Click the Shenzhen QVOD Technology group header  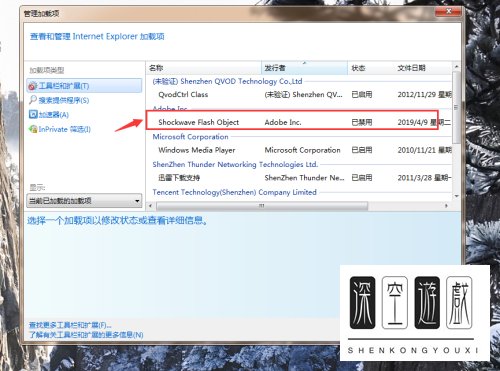(227, 81)
